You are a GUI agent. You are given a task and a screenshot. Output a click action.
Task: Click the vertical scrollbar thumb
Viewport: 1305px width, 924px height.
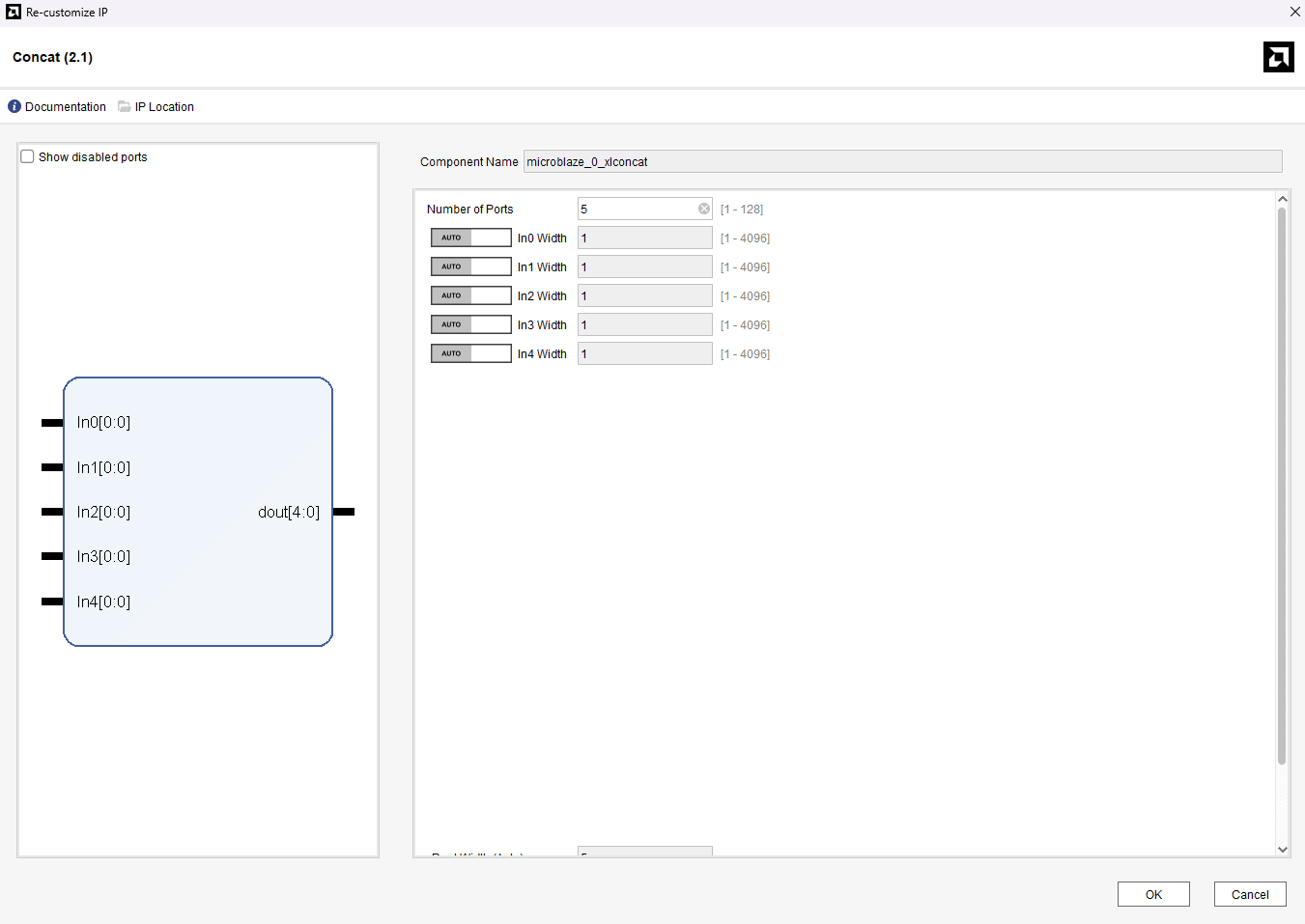pyautogui.click(x=1282, y=483)
